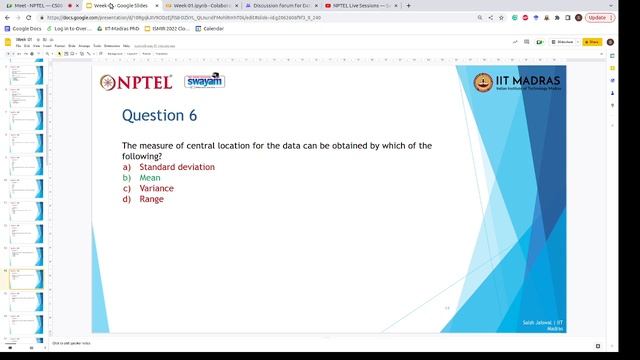This screenshot has height=360, width=640.
Task: Click the Insert image icon
Action: pos(72,53)
